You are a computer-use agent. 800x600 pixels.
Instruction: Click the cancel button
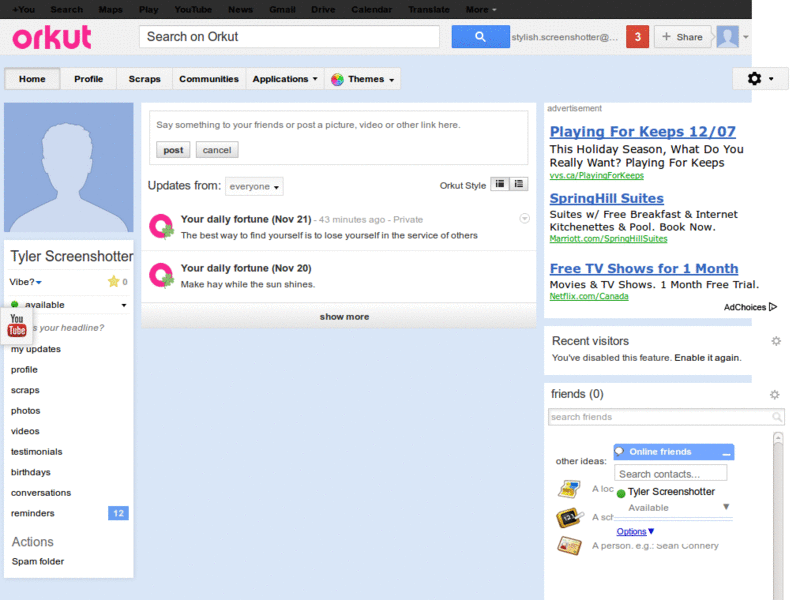pyautogui.click(x=217, y=150)
